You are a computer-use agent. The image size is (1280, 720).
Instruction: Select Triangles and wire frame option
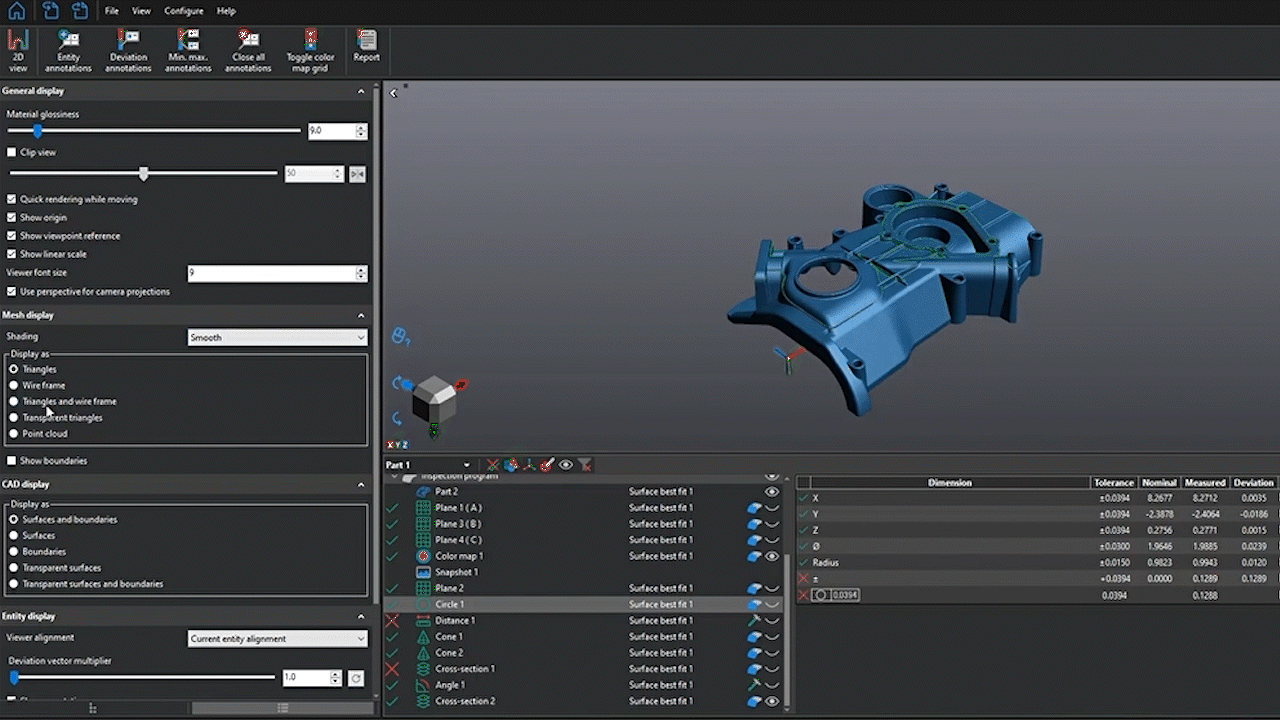(14, 401)
